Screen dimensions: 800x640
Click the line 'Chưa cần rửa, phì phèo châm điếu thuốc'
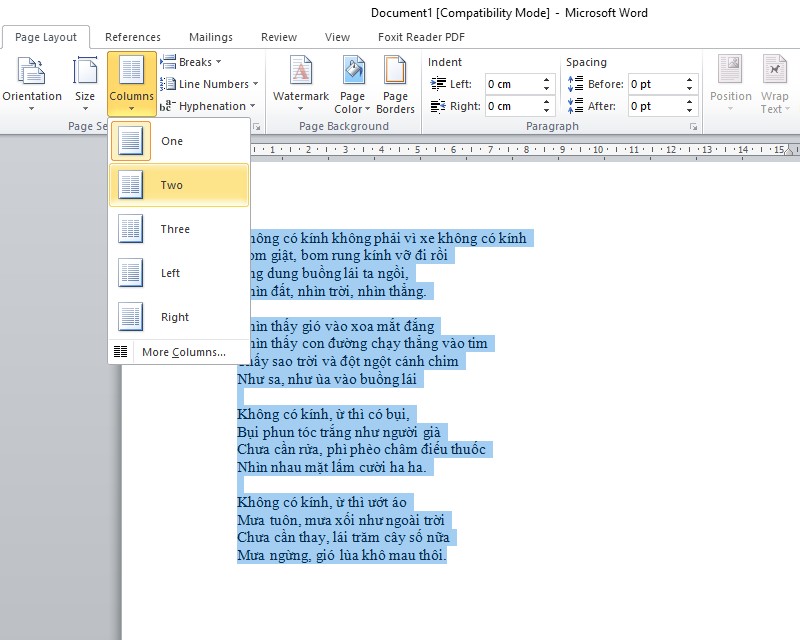click(x=362, y=450)
